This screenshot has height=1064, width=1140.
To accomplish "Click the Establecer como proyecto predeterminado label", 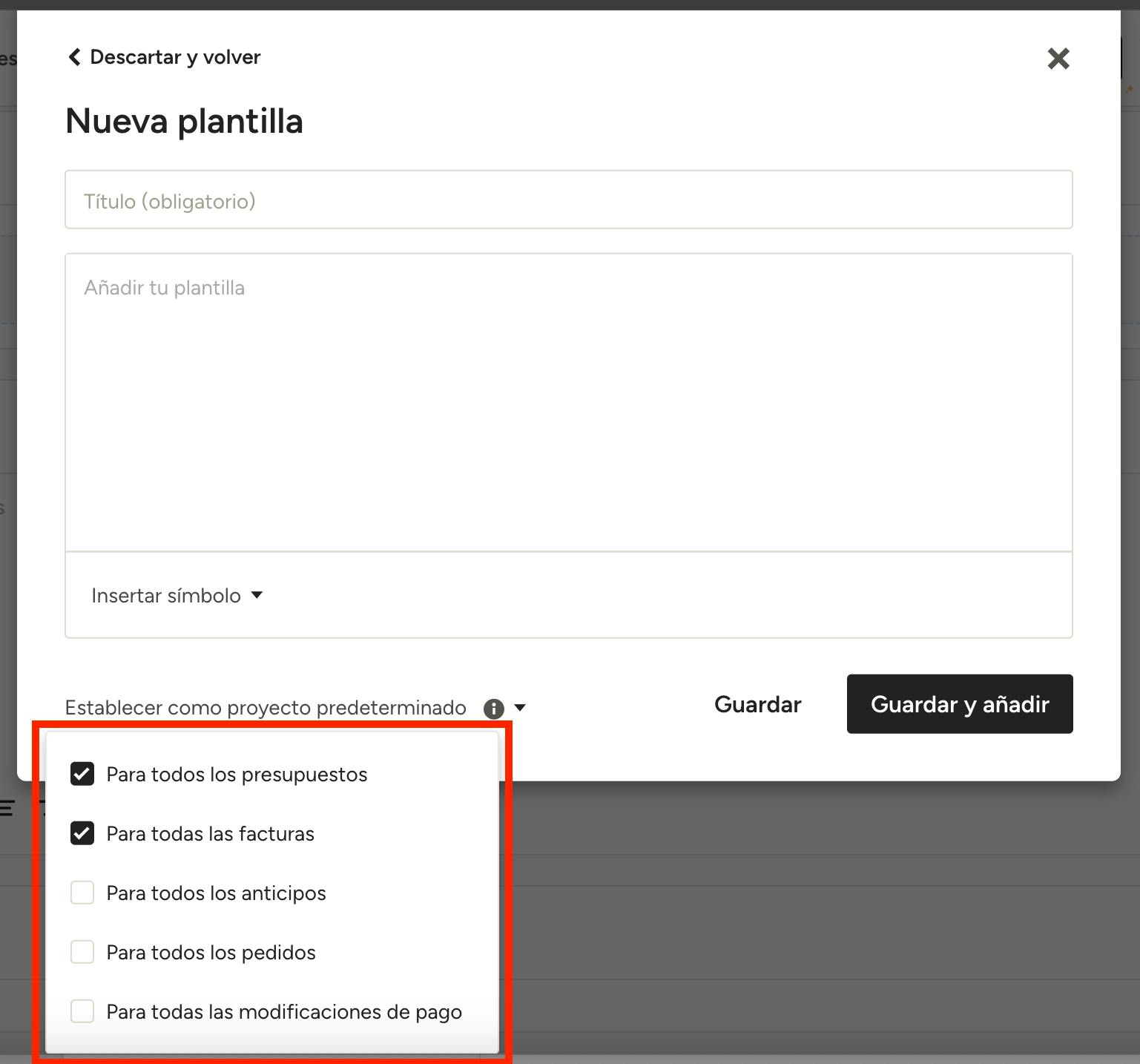I will click(266, 708).
